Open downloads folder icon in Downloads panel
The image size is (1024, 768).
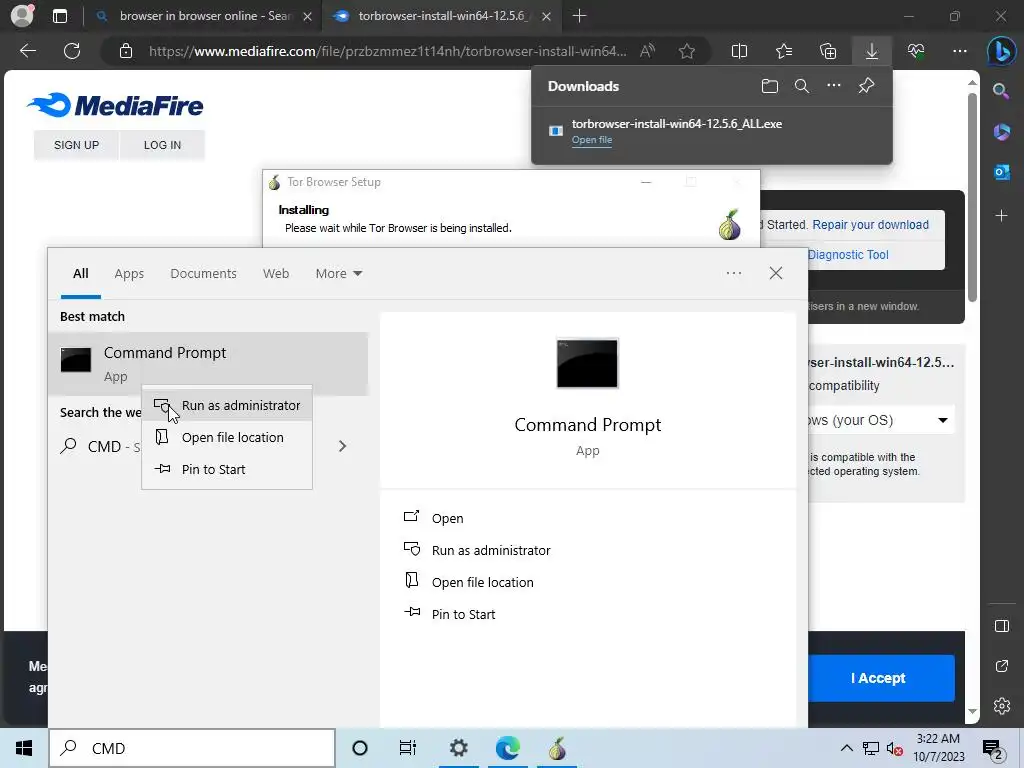(770, 86)
